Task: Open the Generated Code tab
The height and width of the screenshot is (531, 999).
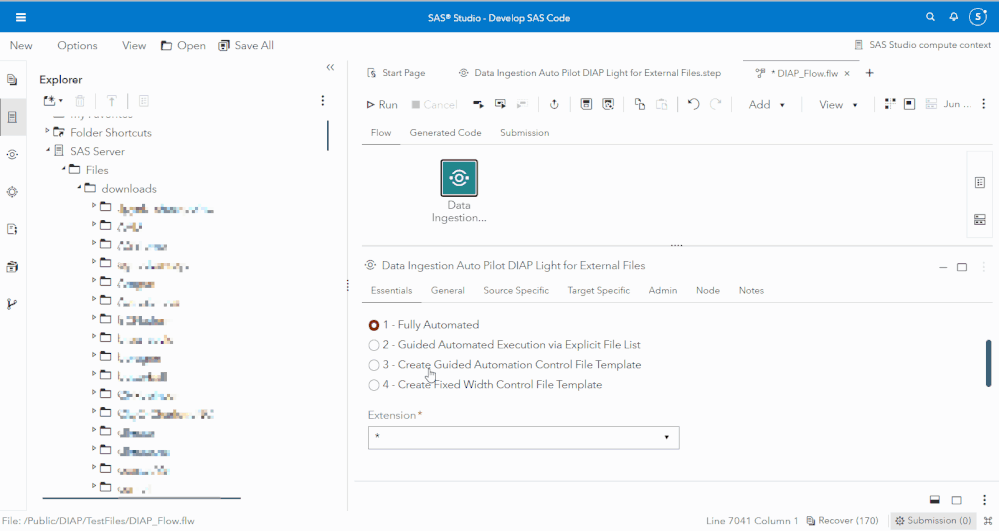Action: [x=445, y=133]
